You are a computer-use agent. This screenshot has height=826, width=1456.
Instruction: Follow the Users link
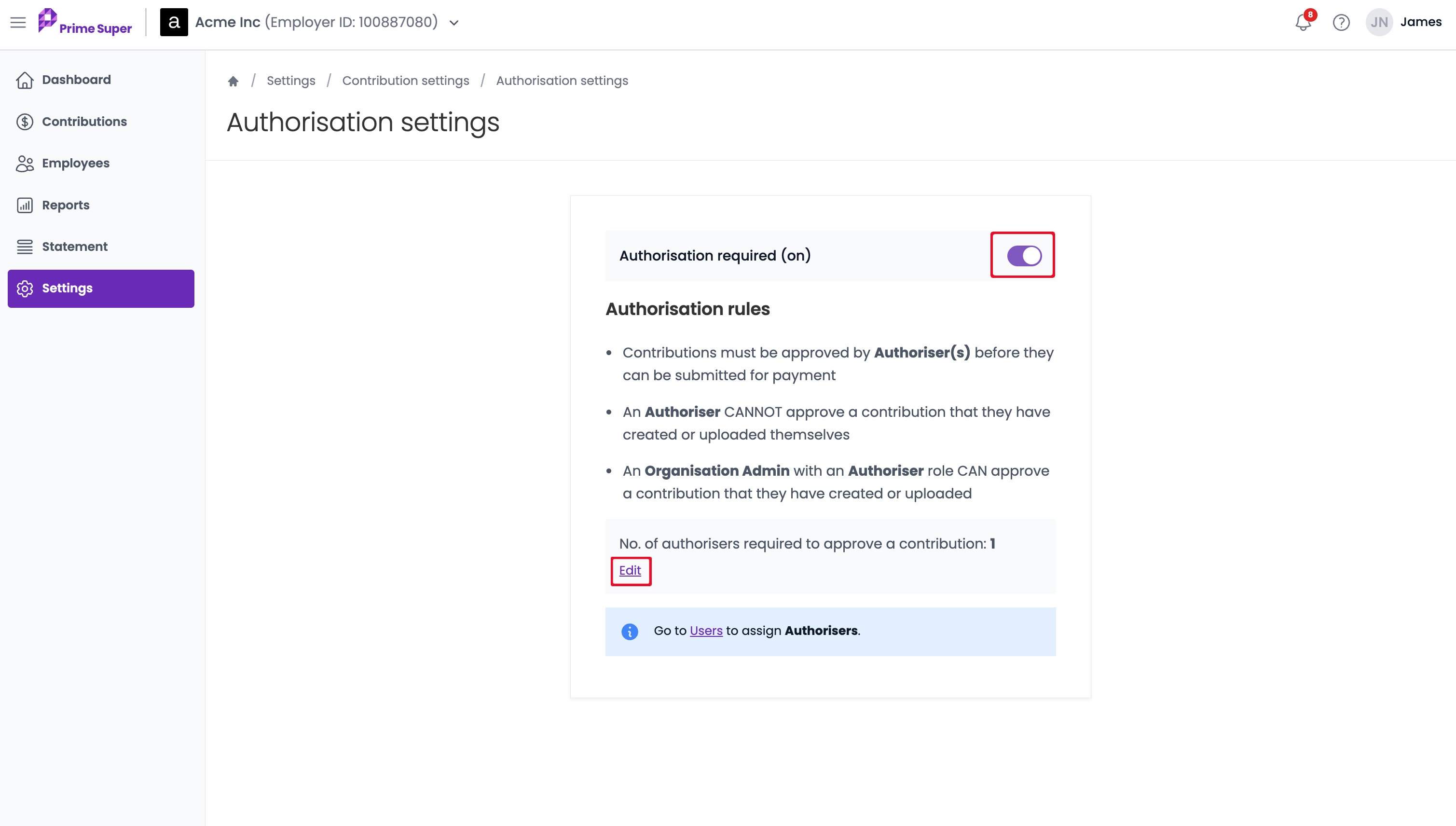pos(706,631)
